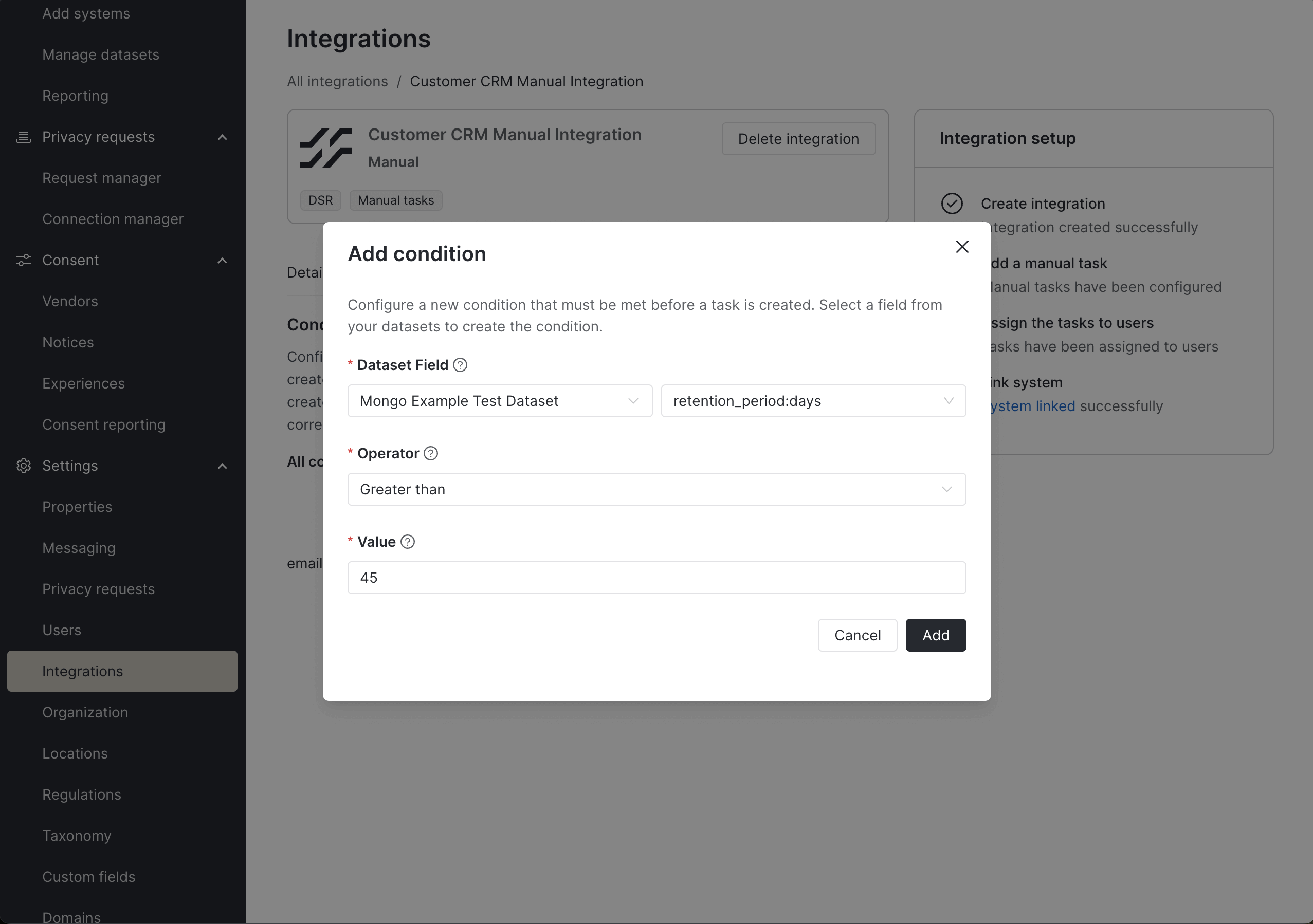Click the Operator help question icon
Screen dimensions: 1313x924
coord(431,453)
